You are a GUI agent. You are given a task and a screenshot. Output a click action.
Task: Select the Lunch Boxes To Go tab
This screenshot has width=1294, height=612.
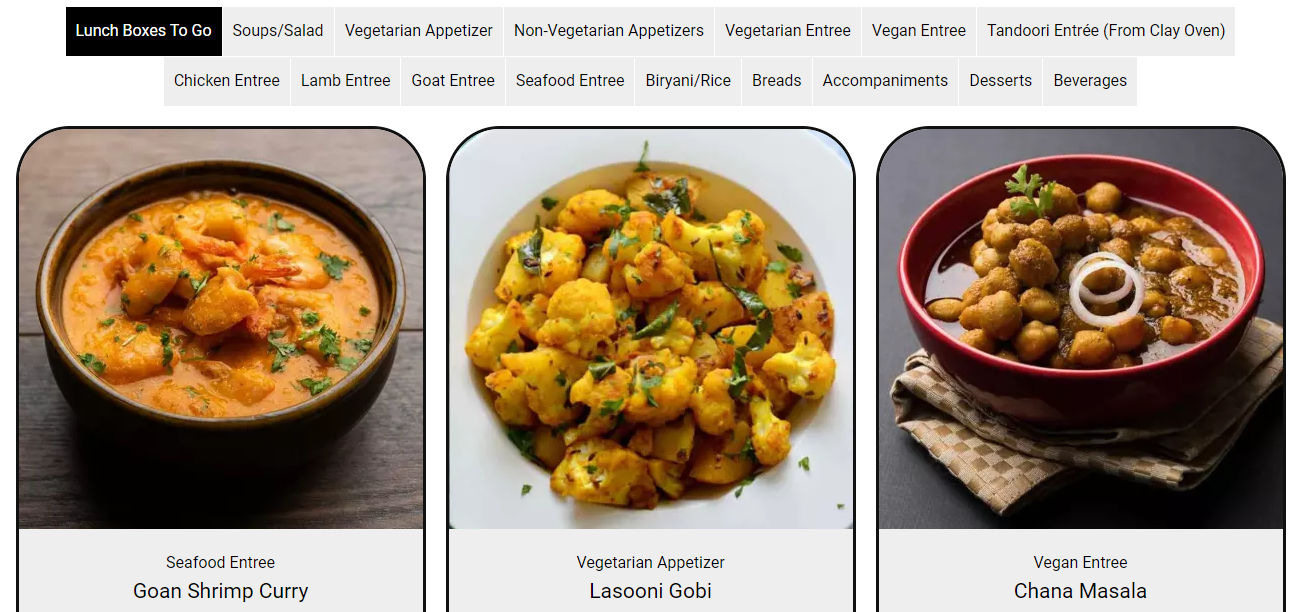click(144, 31)
